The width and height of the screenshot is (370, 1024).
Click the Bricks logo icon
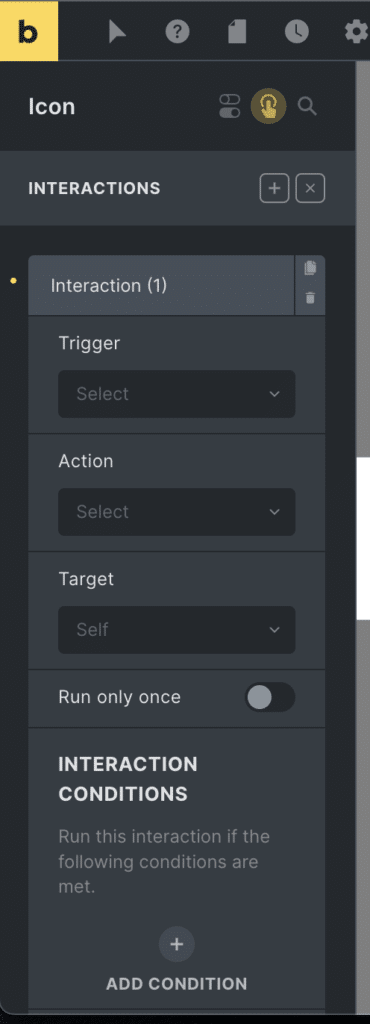click(29, 31)
